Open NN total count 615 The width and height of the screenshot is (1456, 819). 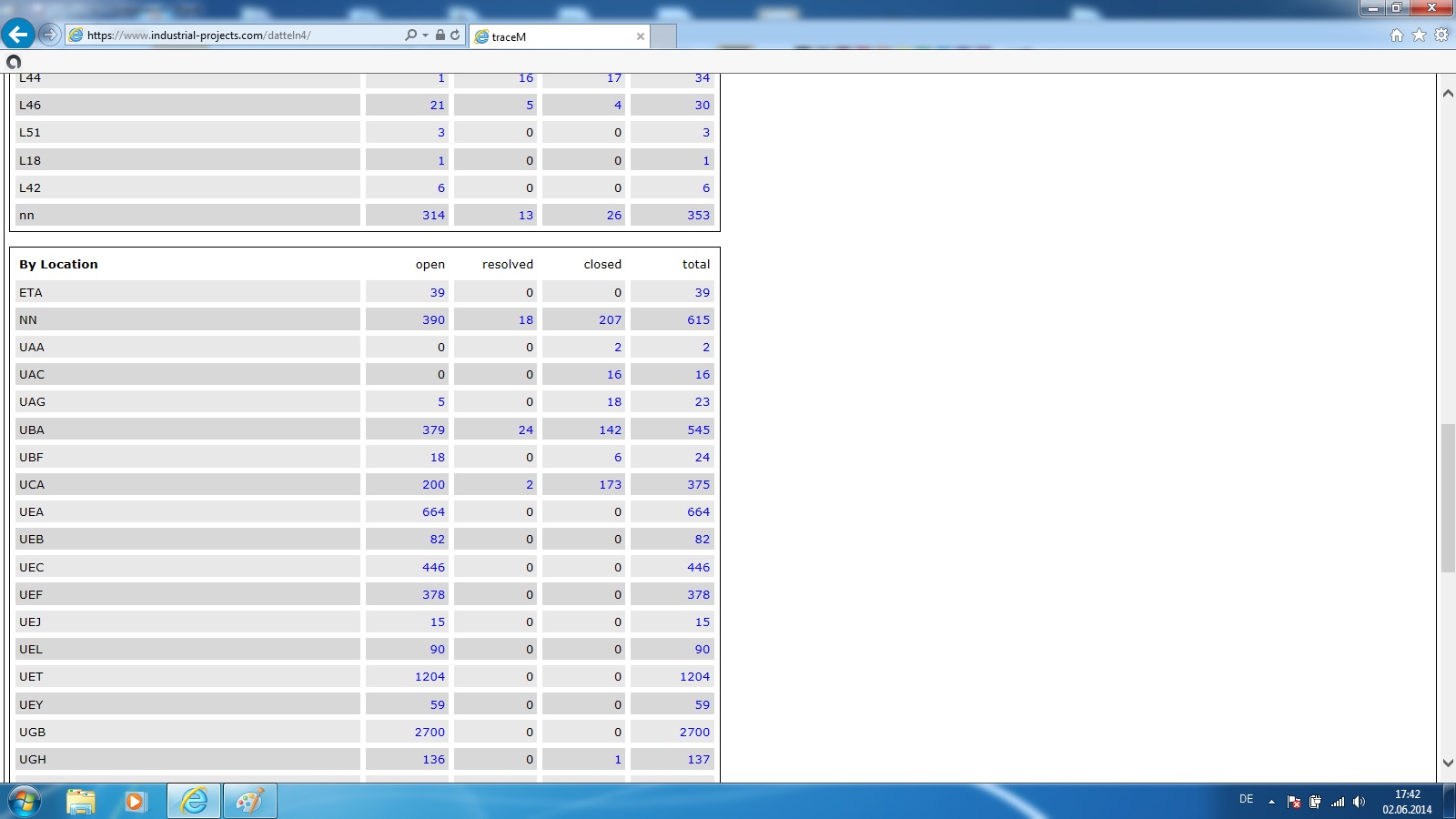(x=698, y=319)
